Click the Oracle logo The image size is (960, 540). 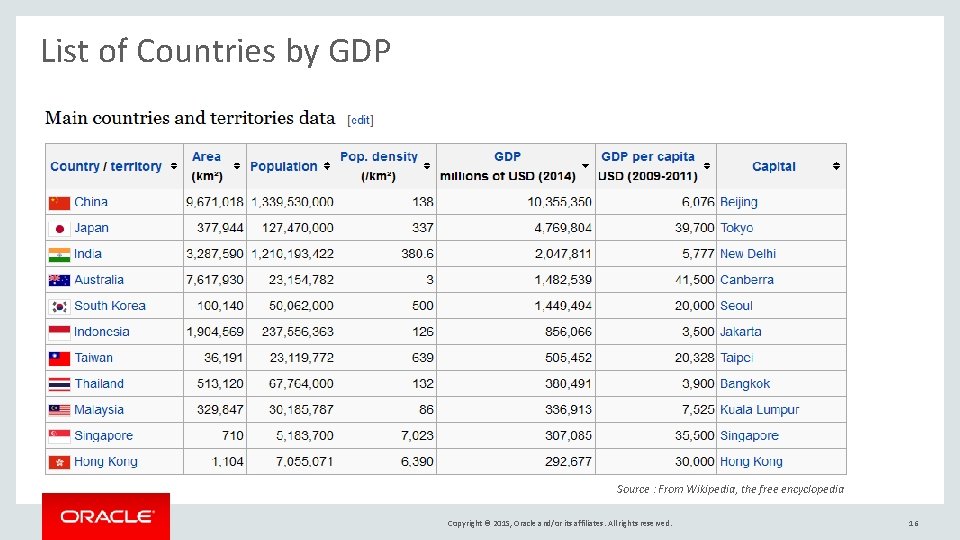click(106, 516)
